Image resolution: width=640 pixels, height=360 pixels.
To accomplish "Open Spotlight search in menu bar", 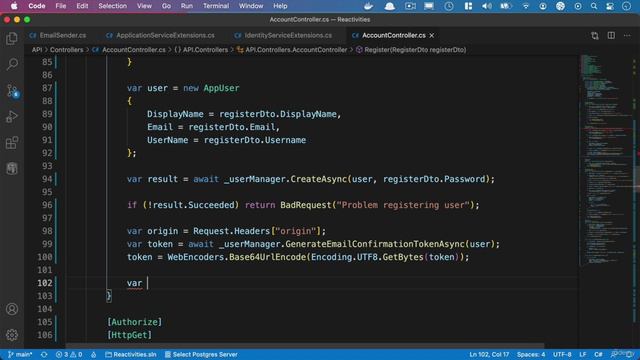I will [x=594, y=6].
